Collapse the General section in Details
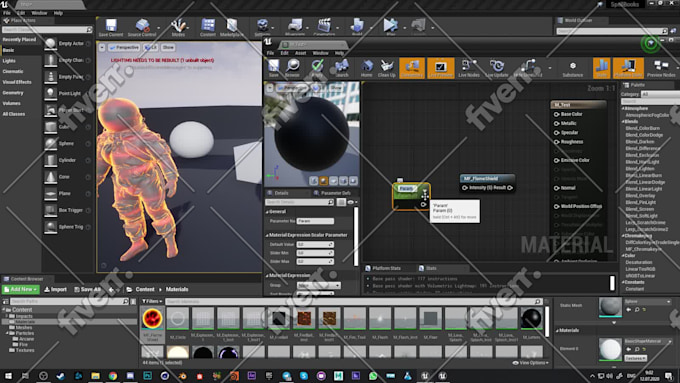The image size is (680, 383). point(267,212)
